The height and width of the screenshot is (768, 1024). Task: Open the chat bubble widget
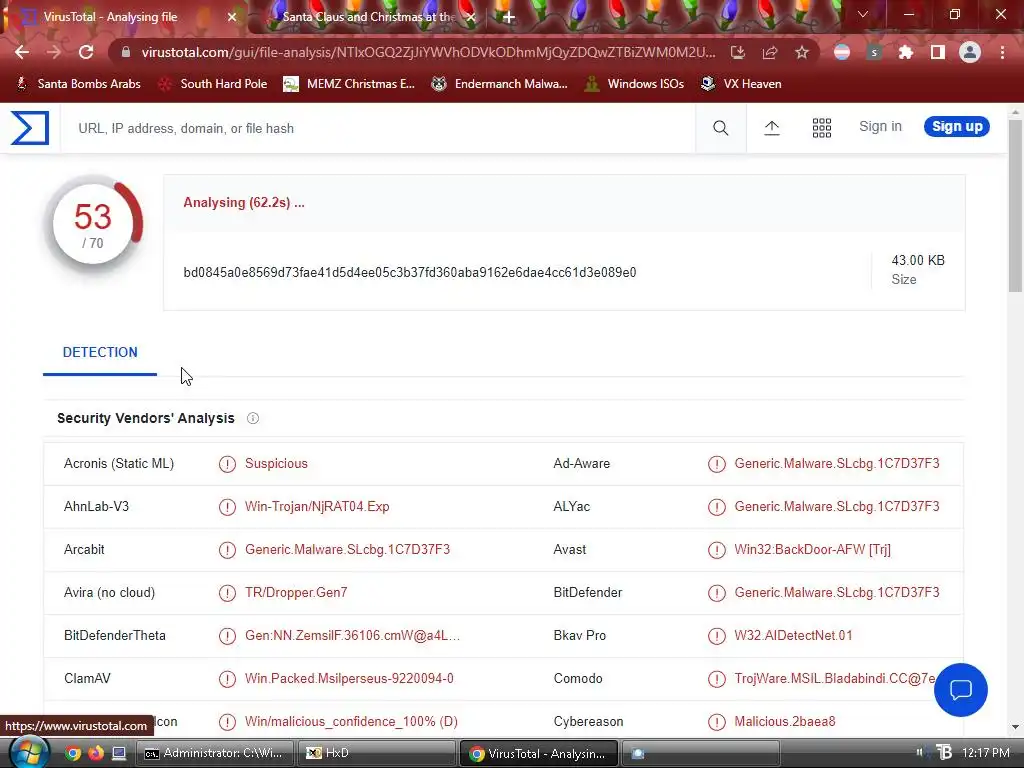(x=960, y=690)
